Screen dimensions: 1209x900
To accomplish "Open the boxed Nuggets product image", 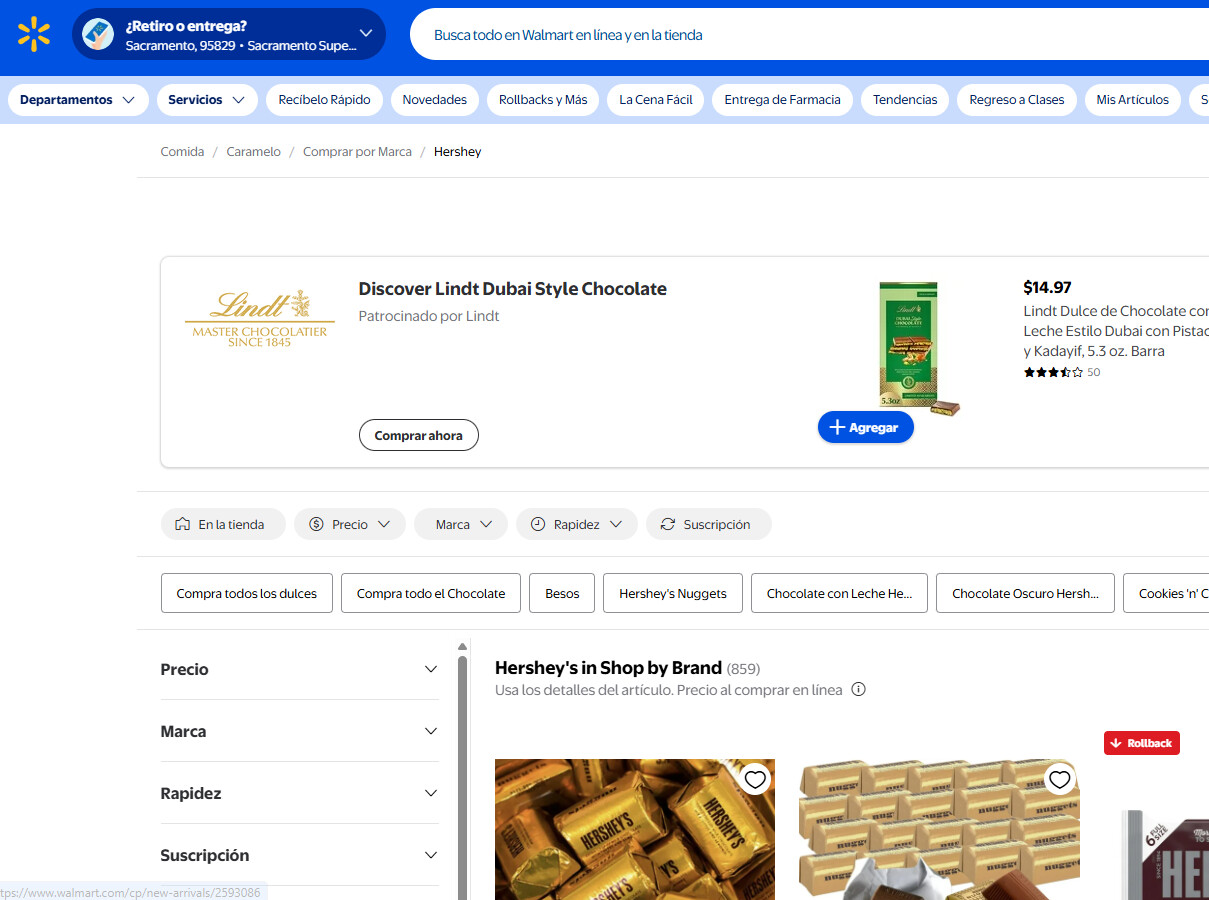I will [x=939, y=830].
